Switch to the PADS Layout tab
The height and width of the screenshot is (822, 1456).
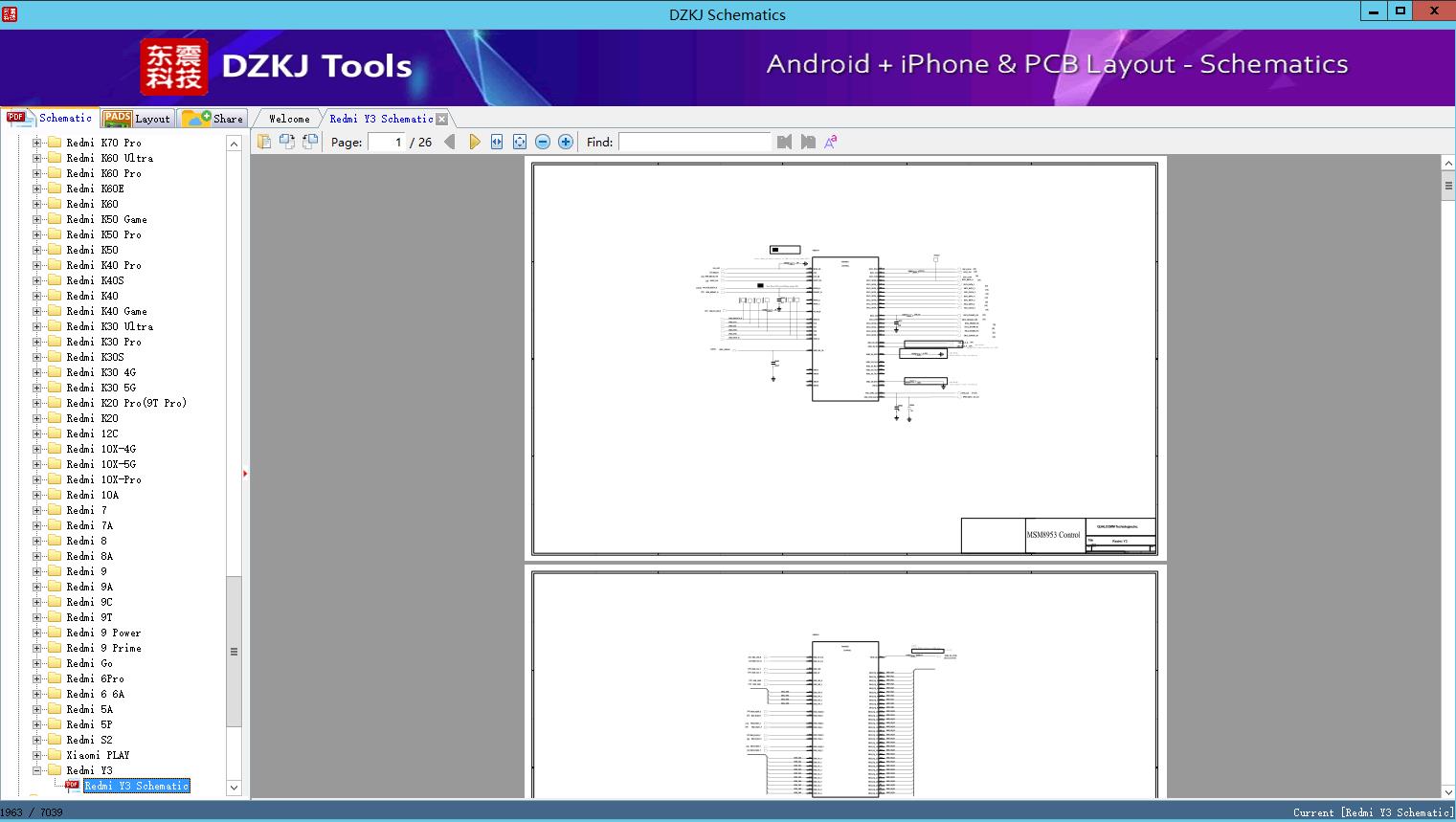[138, 118]
